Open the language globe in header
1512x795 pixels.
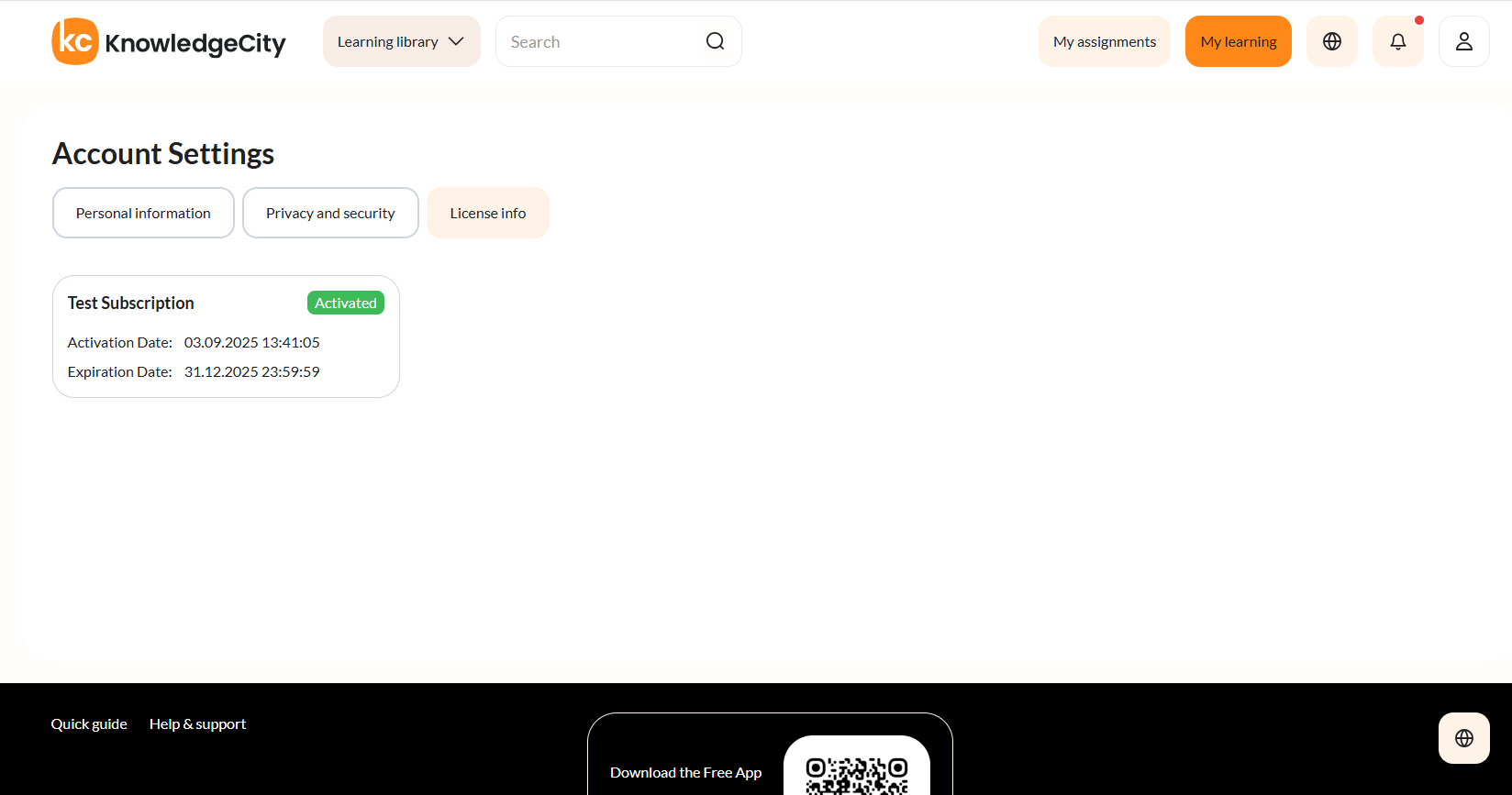pos(1332,41)
